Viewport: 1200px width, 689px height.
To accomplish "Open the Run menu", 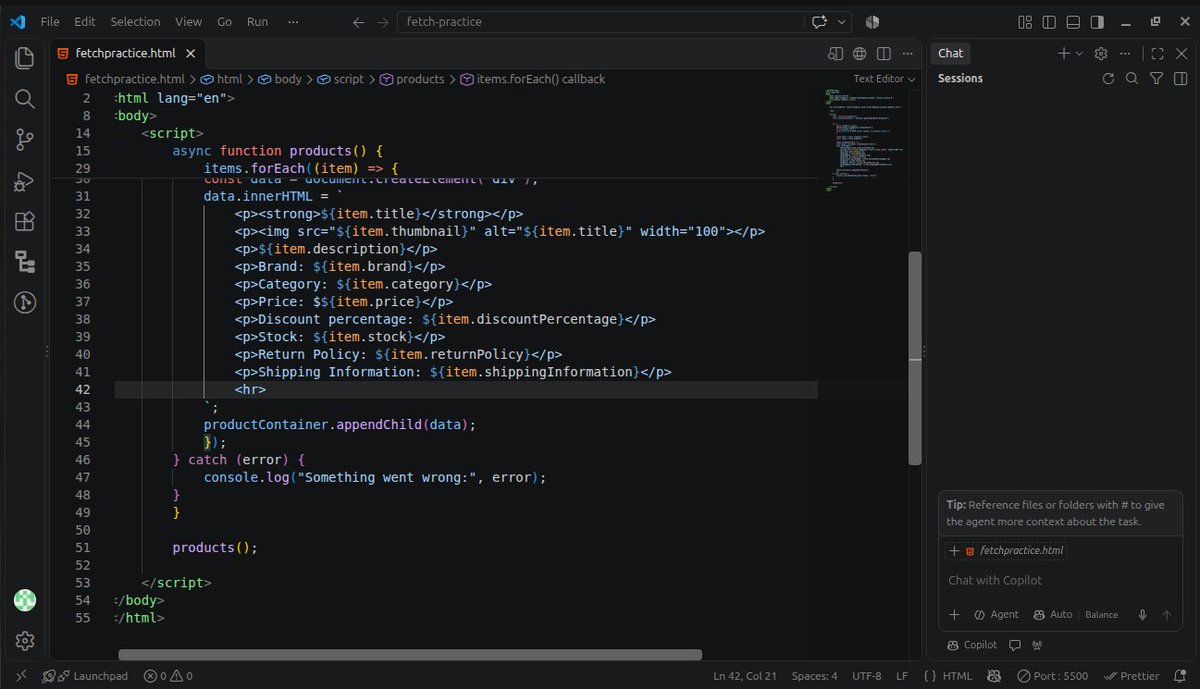I will pyautogui.click(x=257, y=22).
